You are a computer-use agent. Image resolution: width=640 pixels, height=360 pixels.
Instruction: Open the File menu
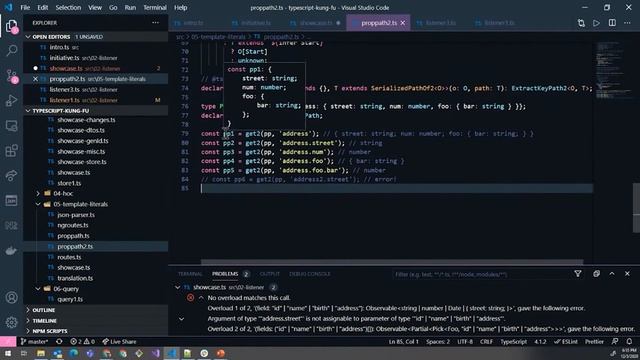coord(25,7)
